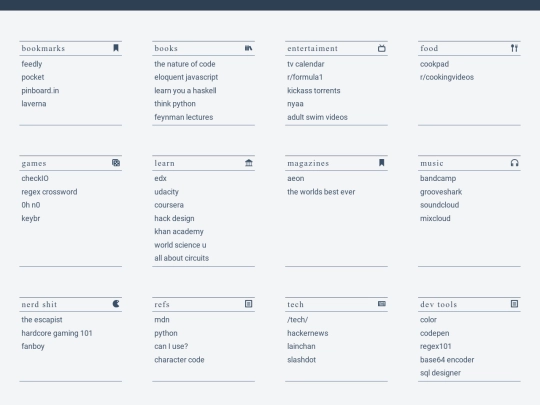This screenshot has width=540, height=405.
Task: Open all about circuits
Action: [182, 258]
